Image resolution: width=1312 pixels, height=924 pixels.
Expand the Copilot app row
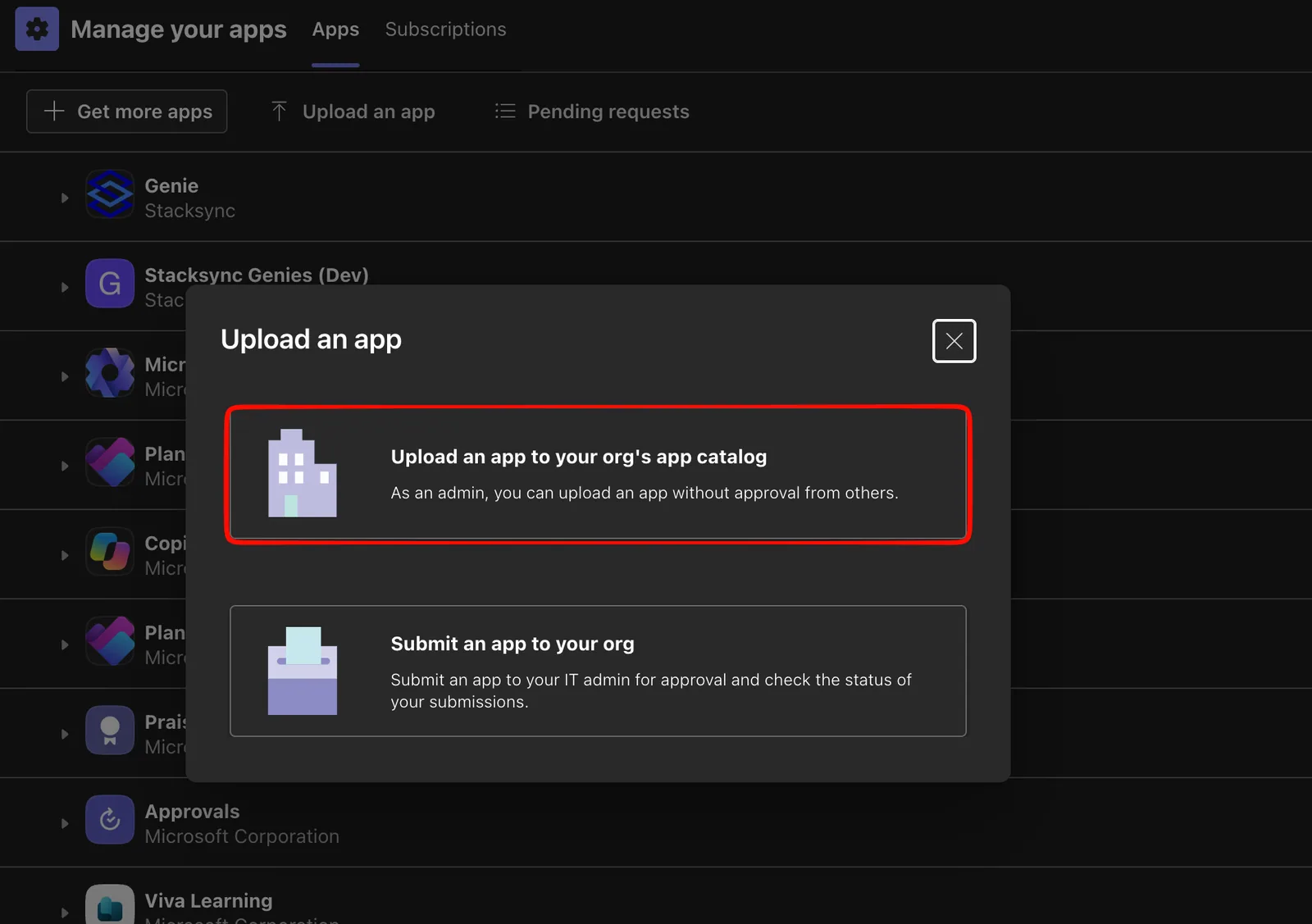coord(65,555)
